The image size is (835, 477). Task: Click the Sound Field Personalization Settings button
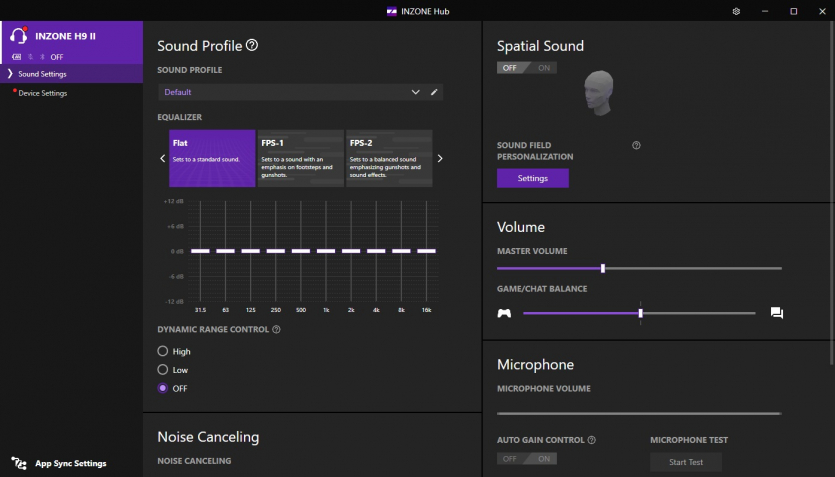(x=532, y=178)
